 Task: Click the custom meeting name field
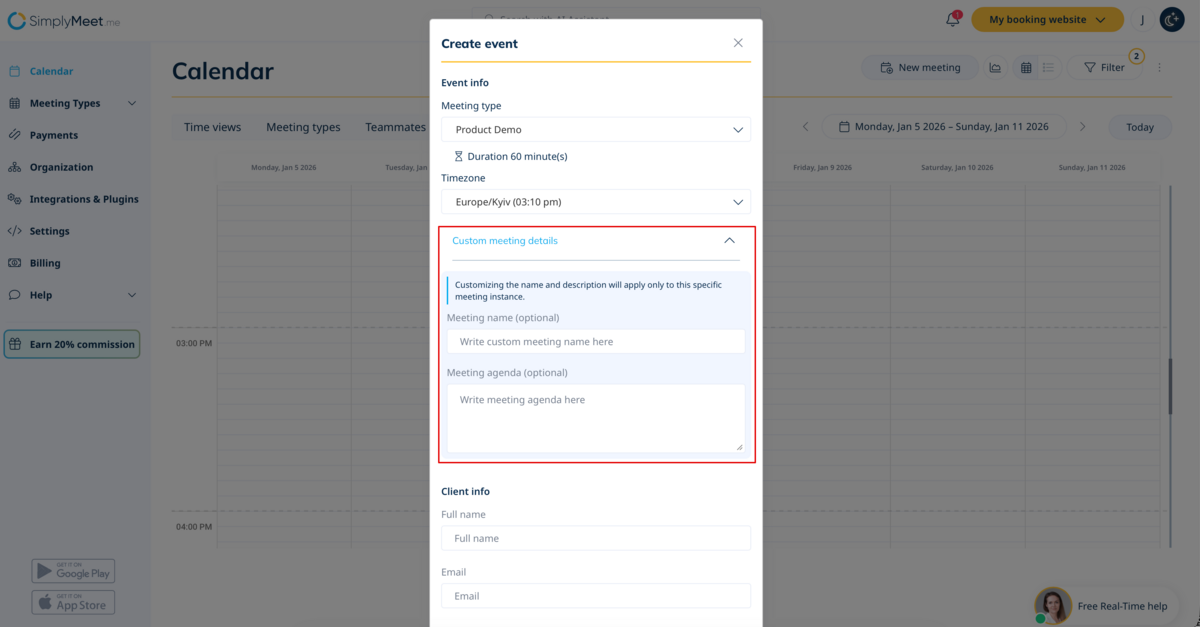pyautogui.click(x=595, y=342)
